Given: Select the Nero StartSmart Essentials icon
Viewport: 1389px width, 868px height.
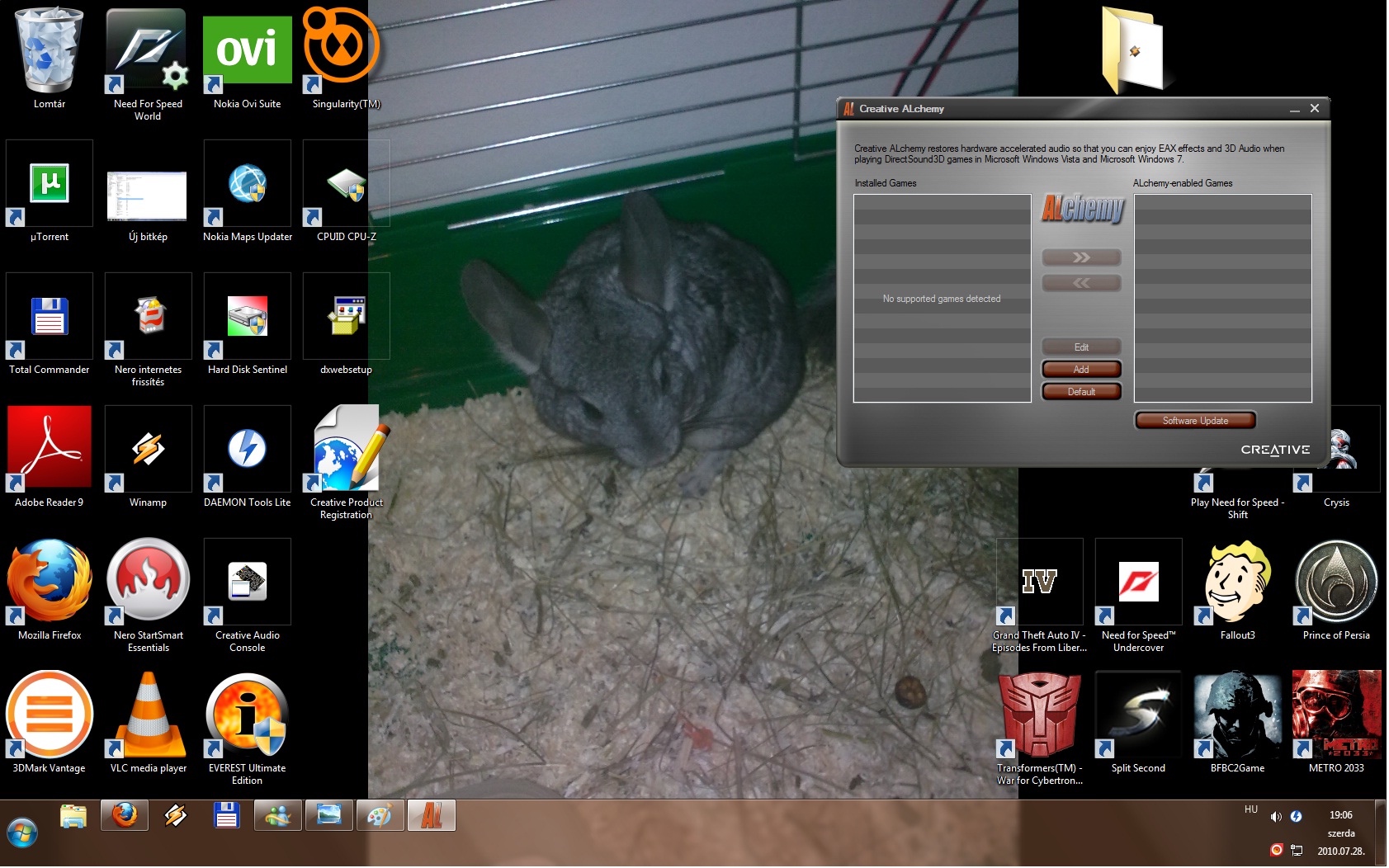Looking at the screenshot, I should (148, 596).
